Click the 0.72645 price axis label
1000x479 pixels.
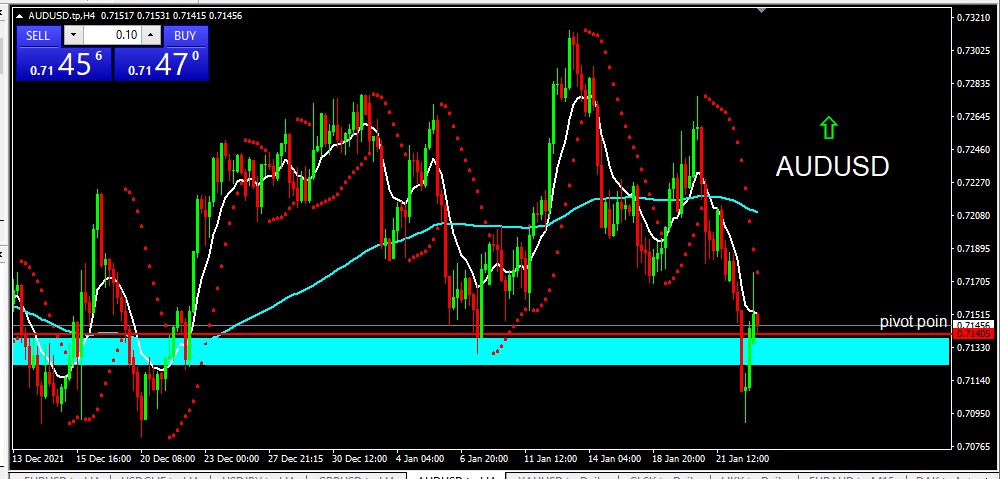(973, 117)
